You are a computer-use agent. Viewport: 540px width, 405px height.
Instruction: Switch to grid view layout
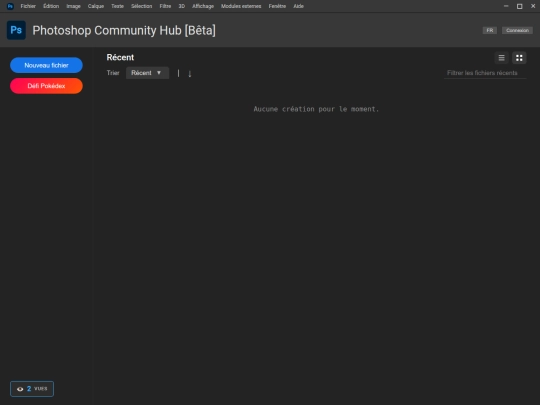click(519, 58)
